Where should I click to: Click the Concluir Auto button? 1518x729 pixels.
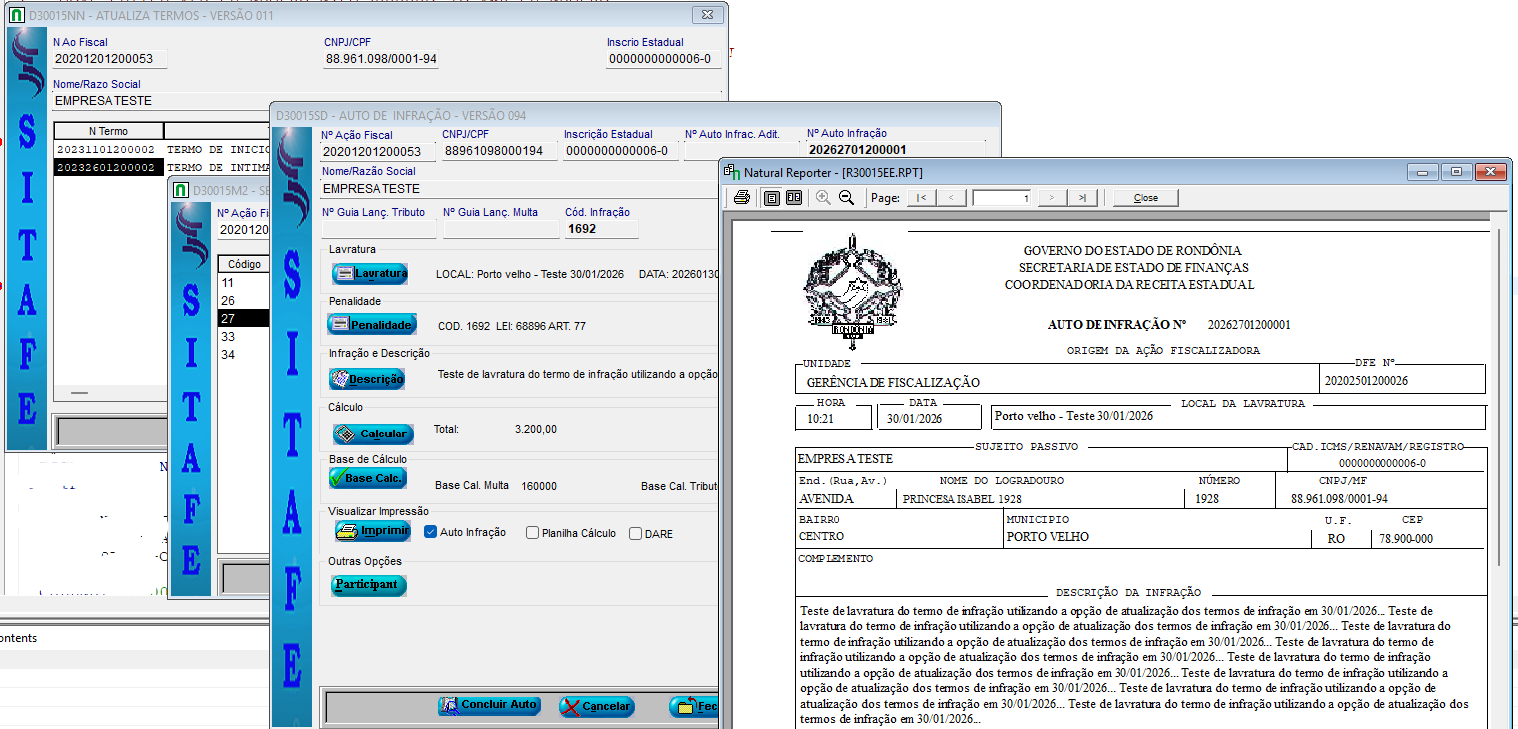tap(489, 706)
